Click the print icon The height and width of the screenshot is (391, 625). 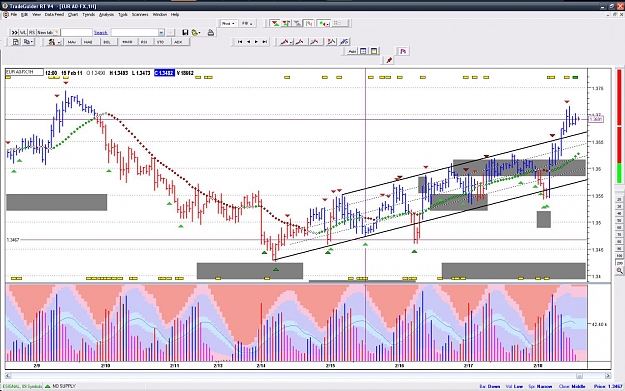tap(211, 32)
